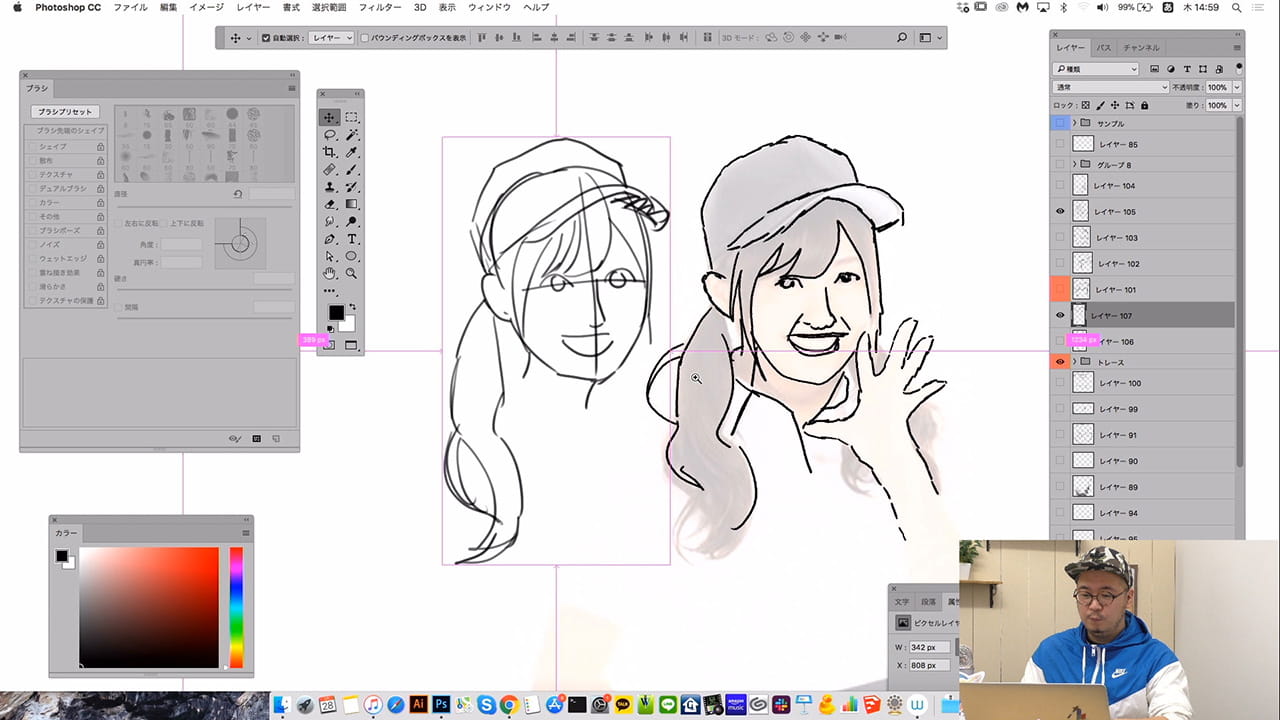Hide レイヤー 105 with its eye icon
The height and width of the screenshot is (720, 1280).
pyautogui.click(x=1060, y=212)
